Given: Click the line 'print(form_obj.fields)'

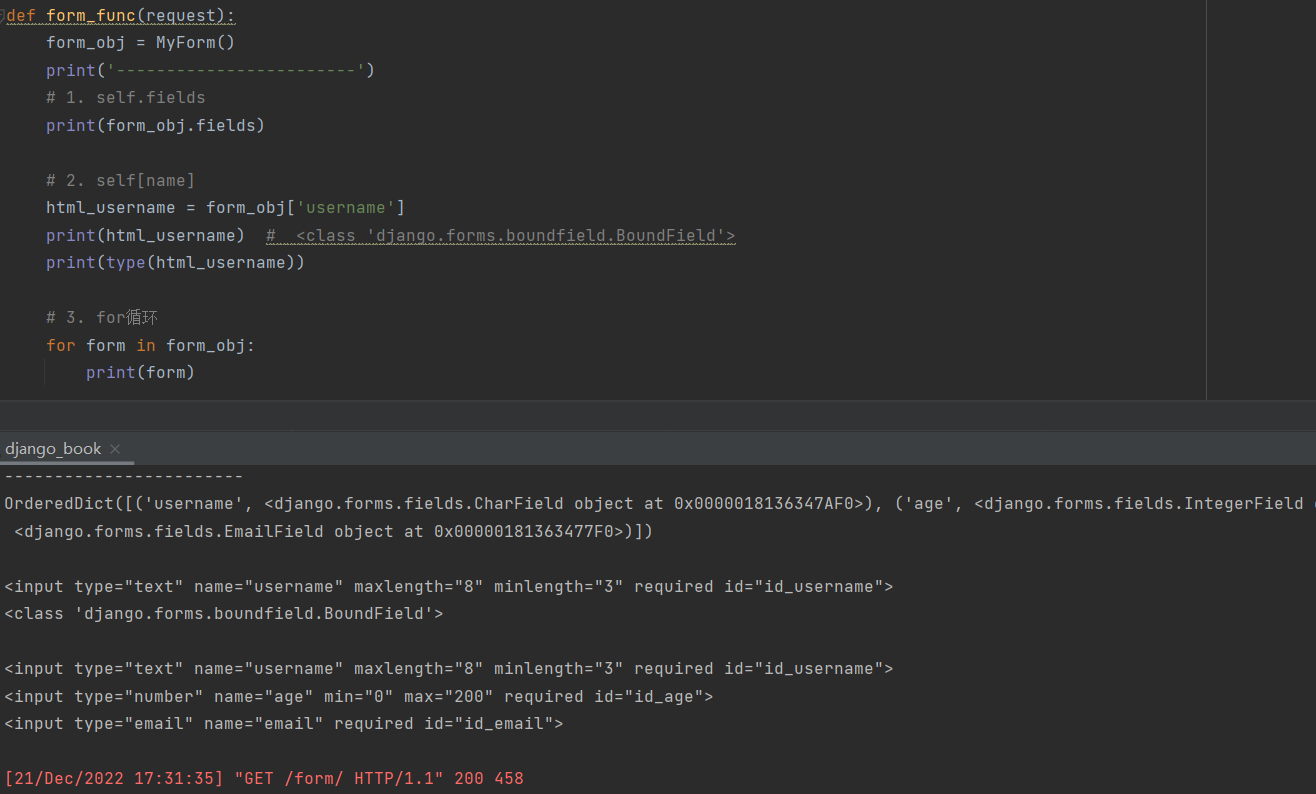Looking at the screenshot, I should coord(155,125).
